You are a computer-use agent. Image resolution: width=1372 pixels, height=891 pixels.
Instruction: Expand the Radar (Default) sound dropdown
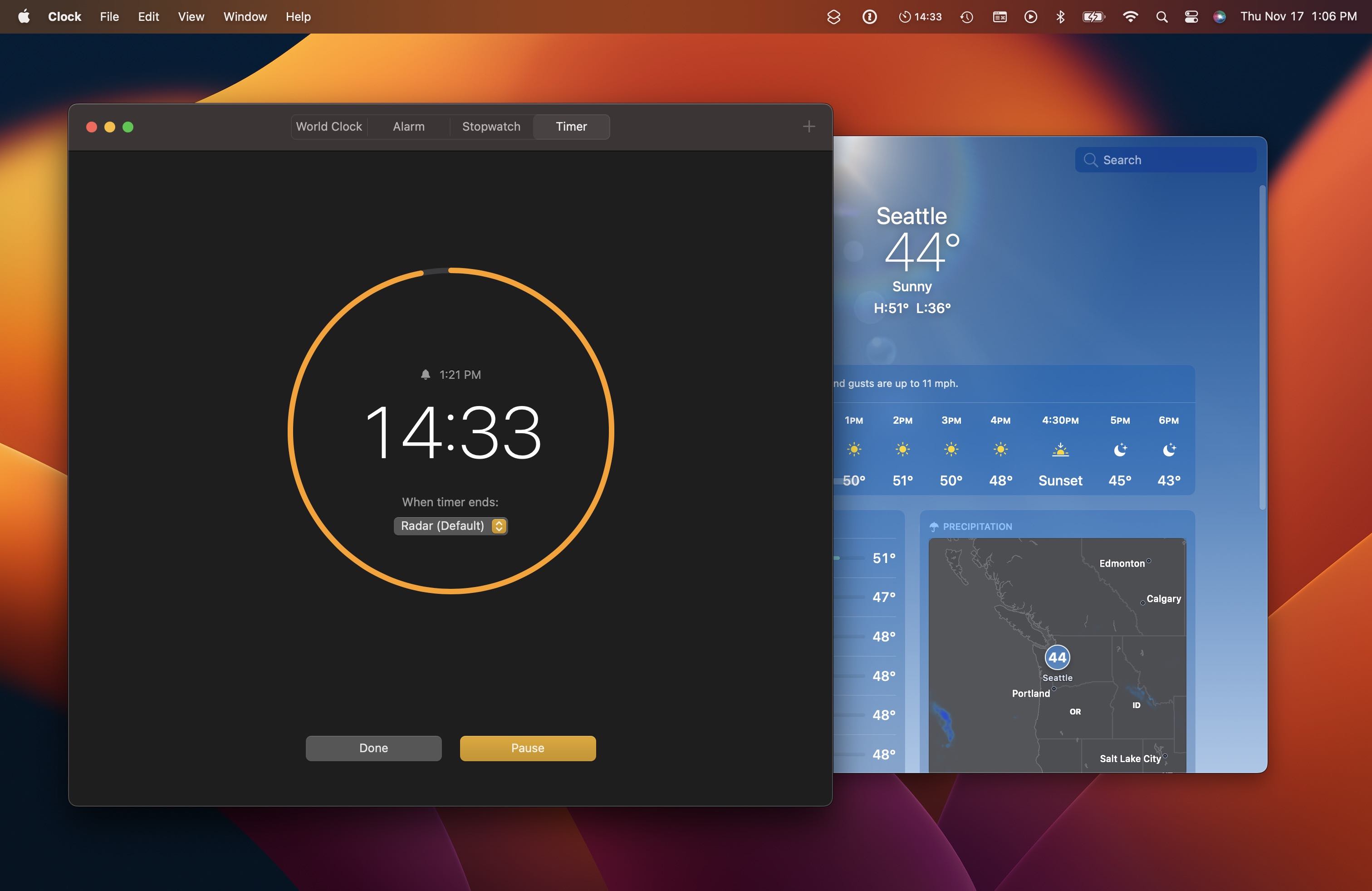tap(498, 525)
